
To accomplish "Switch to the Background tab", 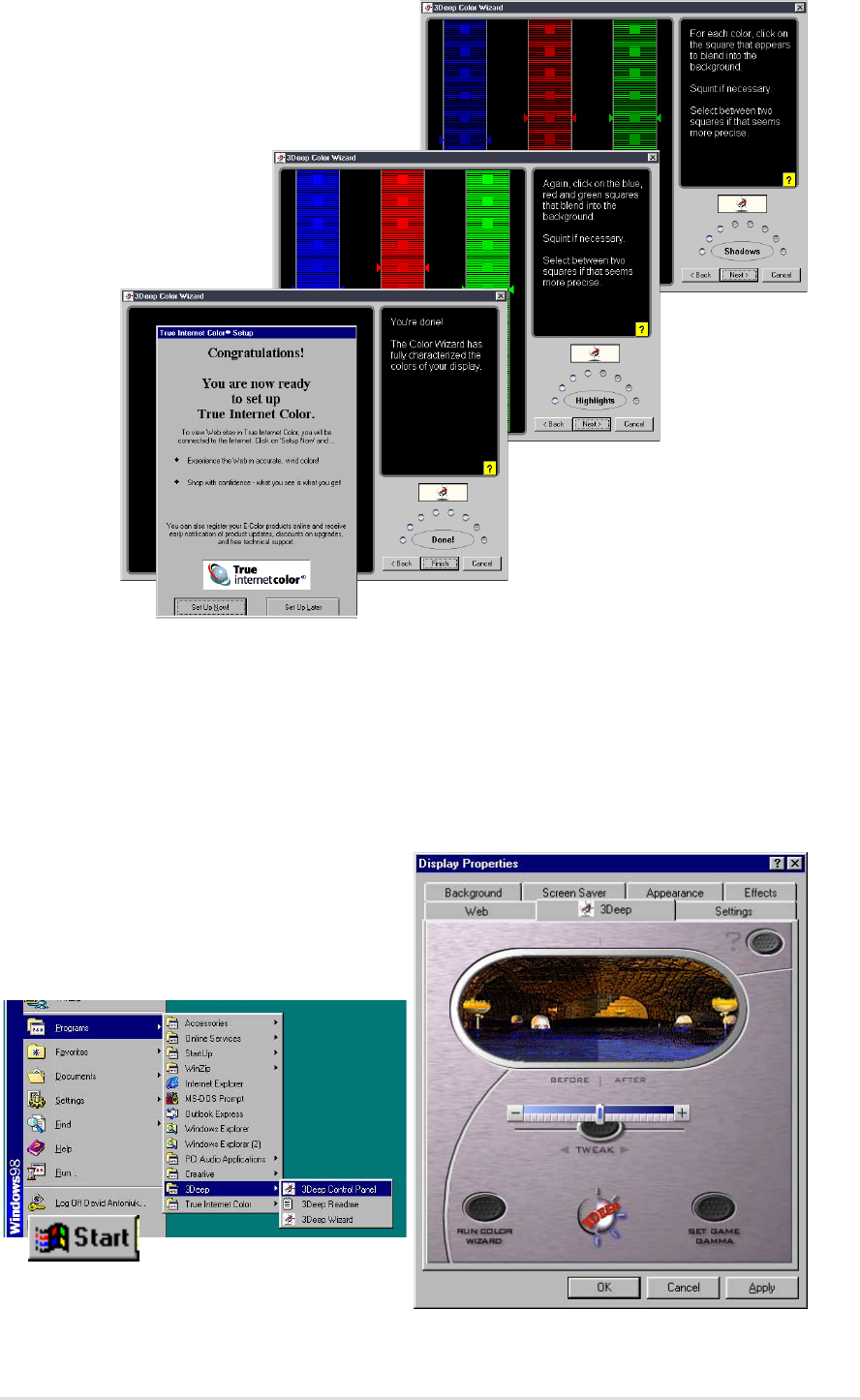I will [x=473, y=893].
